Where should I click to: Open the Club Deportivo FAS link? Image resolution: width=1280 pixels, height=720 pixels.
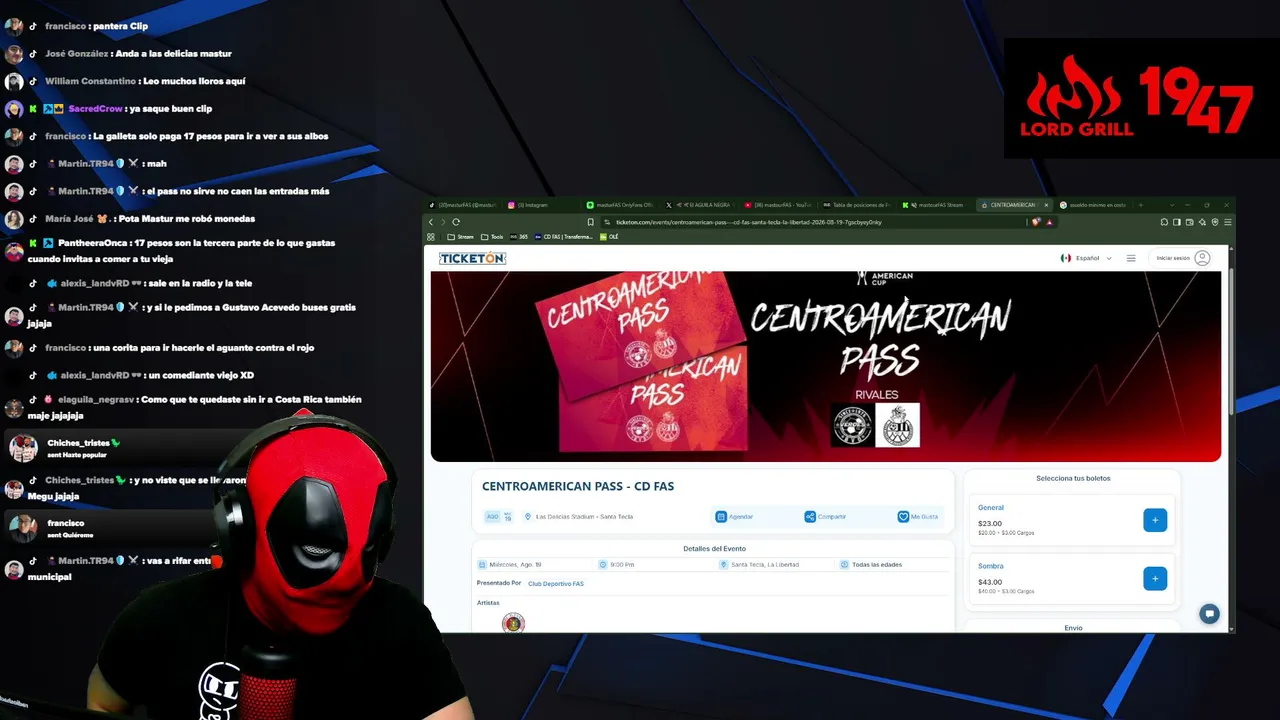(x=556, y=583)
